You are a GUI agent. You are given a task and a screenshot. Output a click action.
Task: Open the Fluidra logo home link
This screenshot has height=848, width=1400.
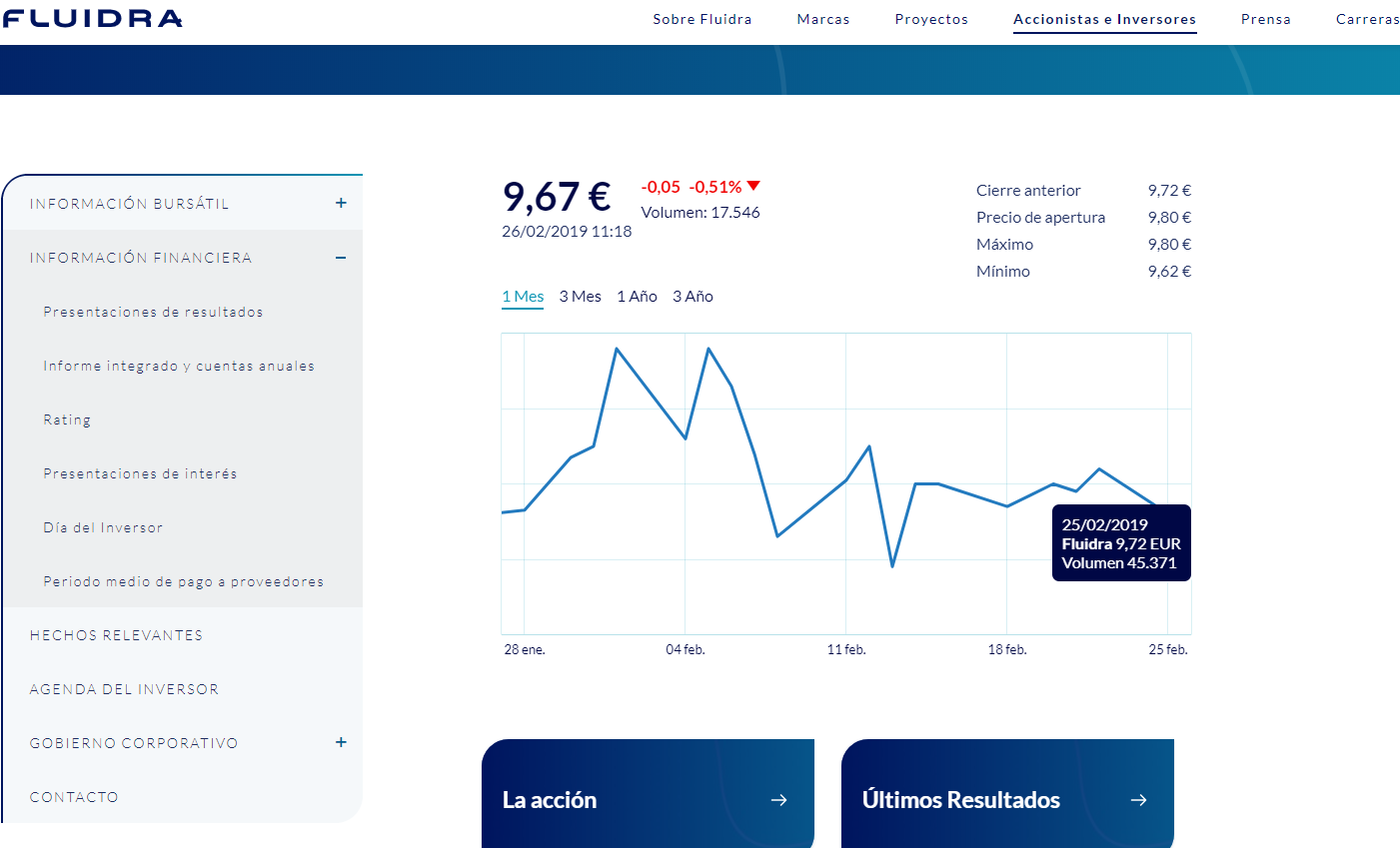pos(92,19)
